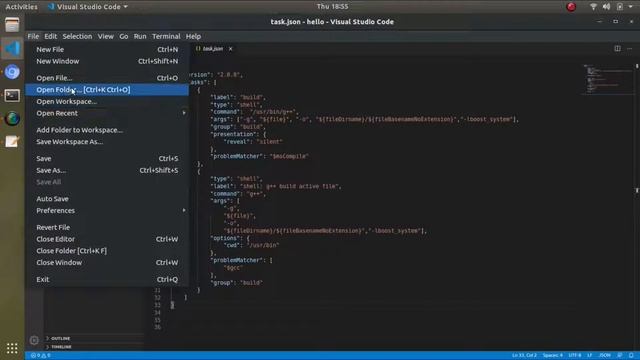Open the Help menu
The image size is (640, 360).
pyautogui.click(x=193, y=36)
